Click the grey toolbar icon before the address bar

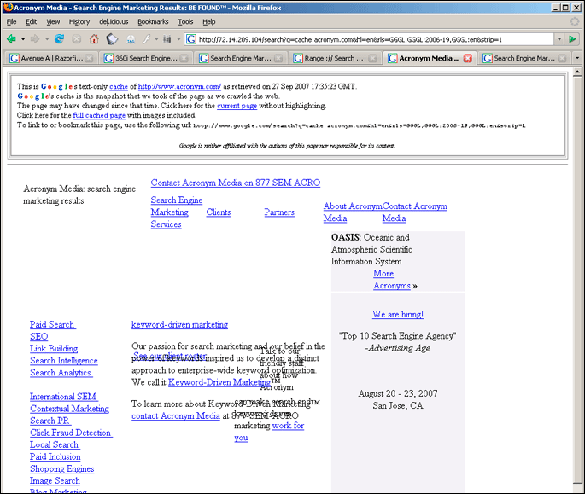(167, 39)
